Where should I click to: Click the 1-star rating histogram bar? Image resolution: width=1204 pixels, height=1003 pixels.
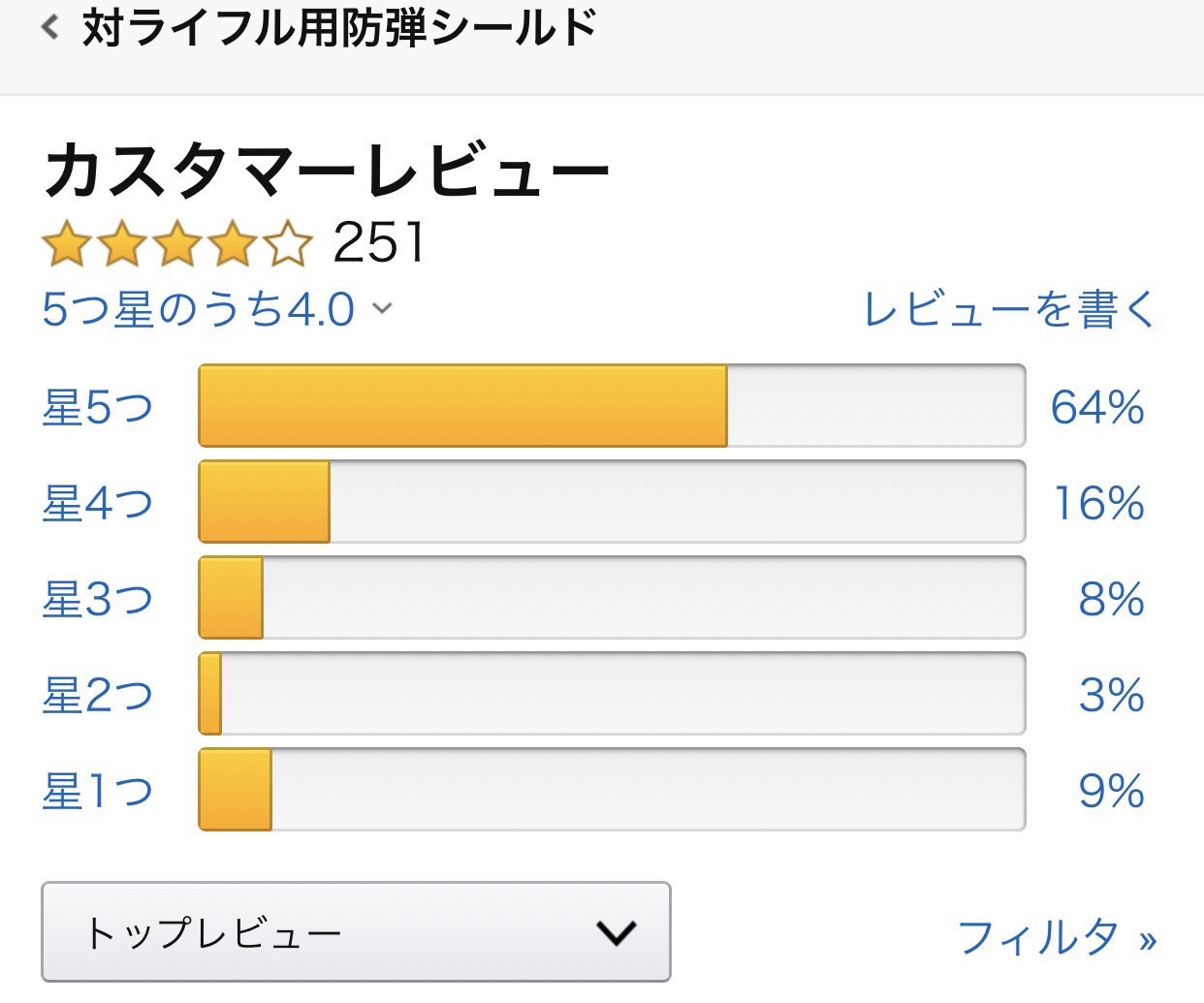[612, 790]
